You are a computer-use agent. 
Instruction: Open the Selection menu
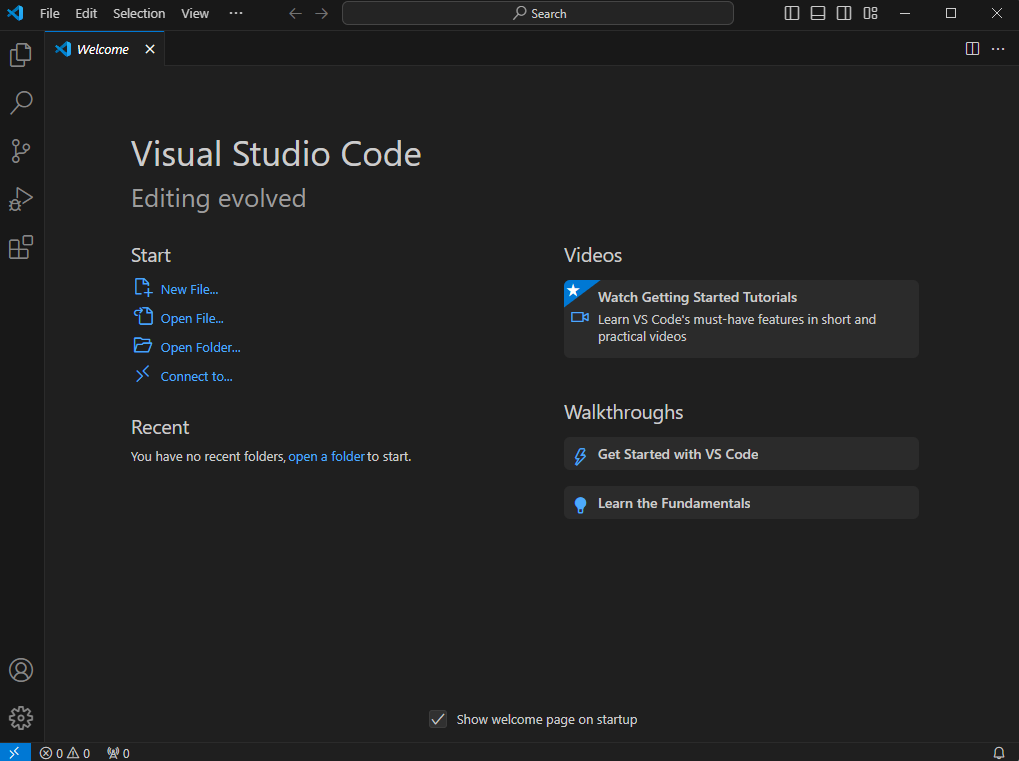tap(139, 14)
